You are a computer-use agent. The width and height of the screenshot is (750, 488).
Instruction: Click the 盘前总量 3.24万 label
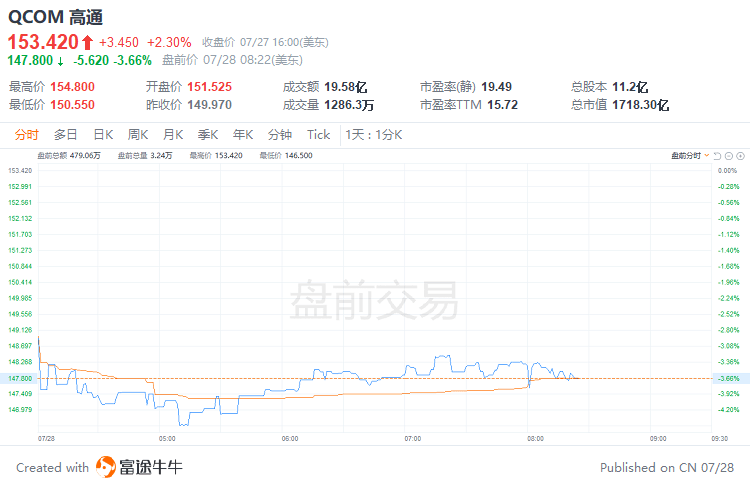click(145, 155)
